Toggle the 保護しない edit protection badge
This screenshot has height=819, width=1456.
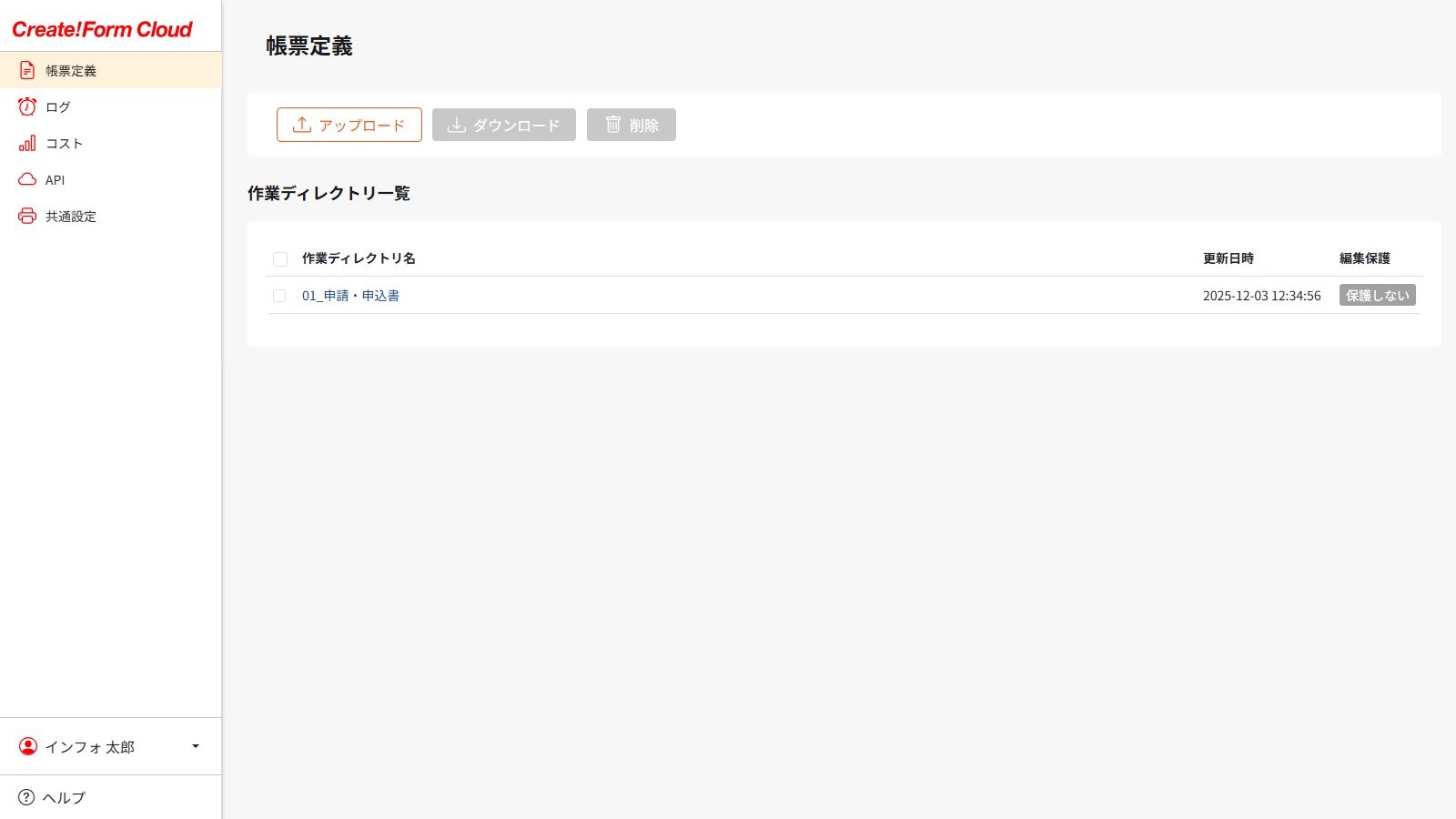click(x=1377, y=295)
